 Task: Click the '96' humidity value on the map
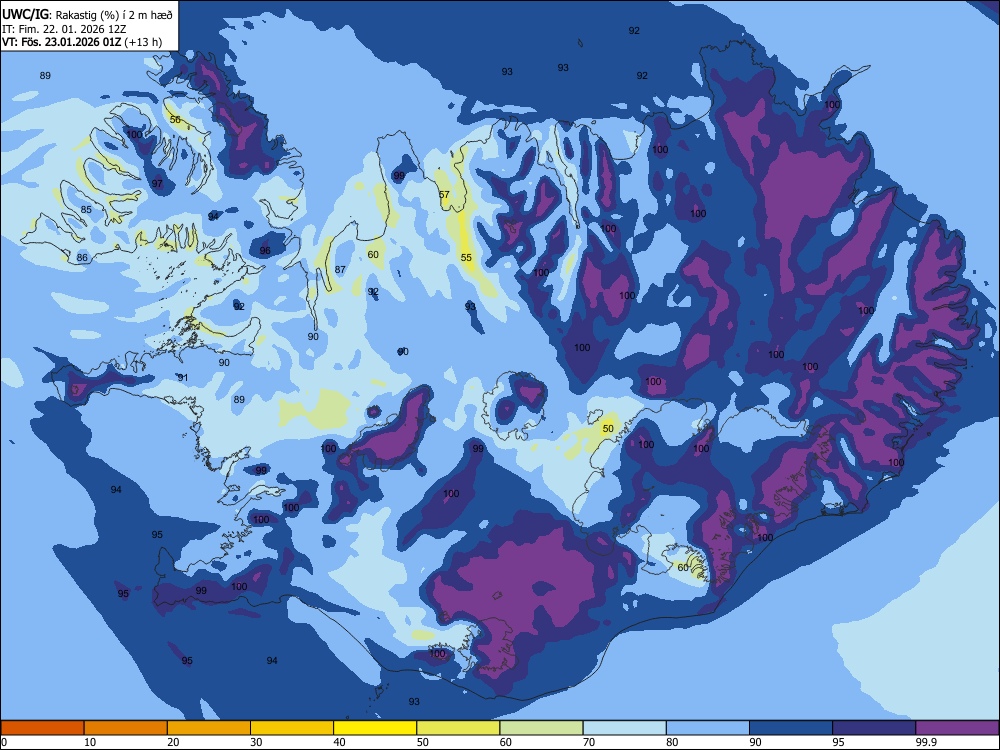click(x=265, y=251)
